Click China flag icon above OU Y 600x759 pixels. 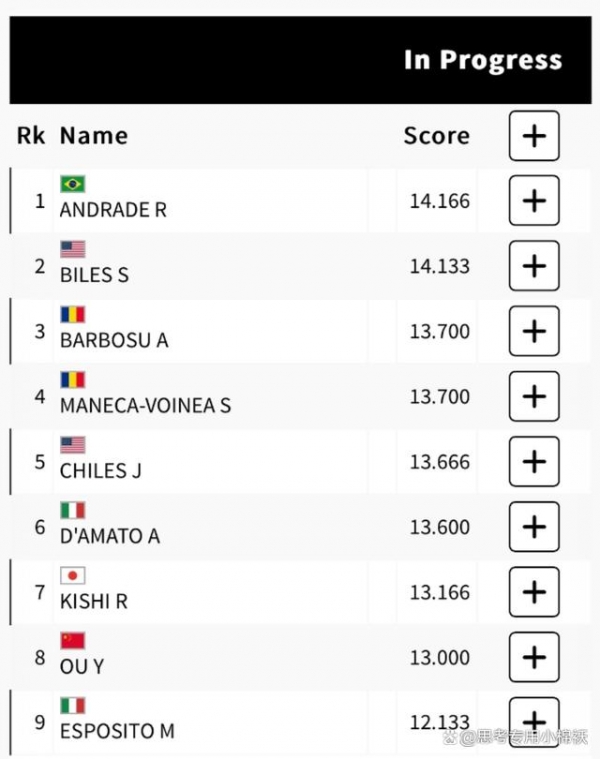(73, 641)
